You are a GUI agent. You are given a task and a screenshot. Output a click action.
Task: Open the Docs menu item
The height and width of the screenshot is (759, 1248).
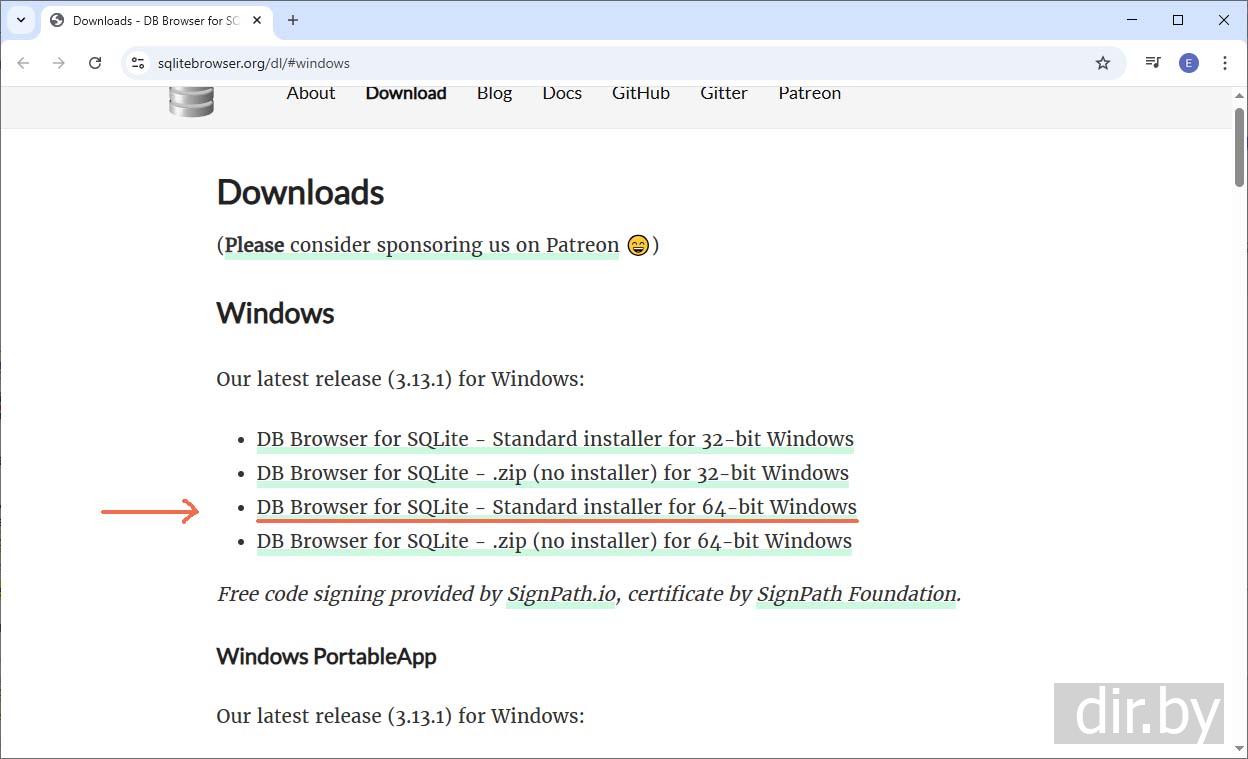[x=562, y=93]
